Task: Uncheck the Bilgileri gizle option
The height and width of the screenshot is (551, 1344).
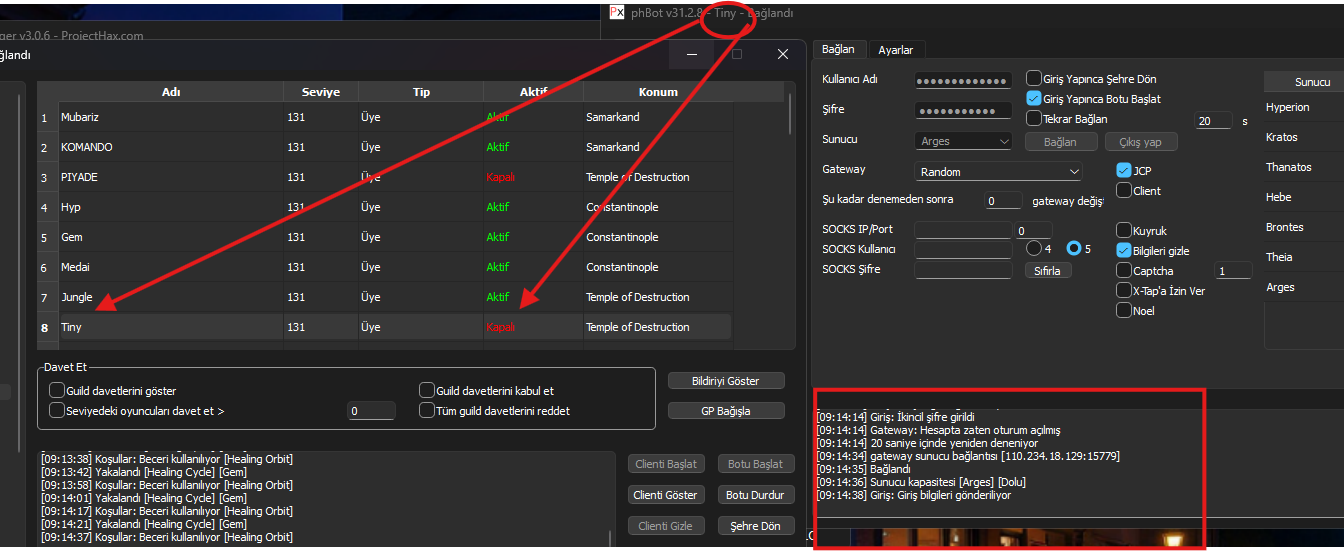Action: point(1124,251)
